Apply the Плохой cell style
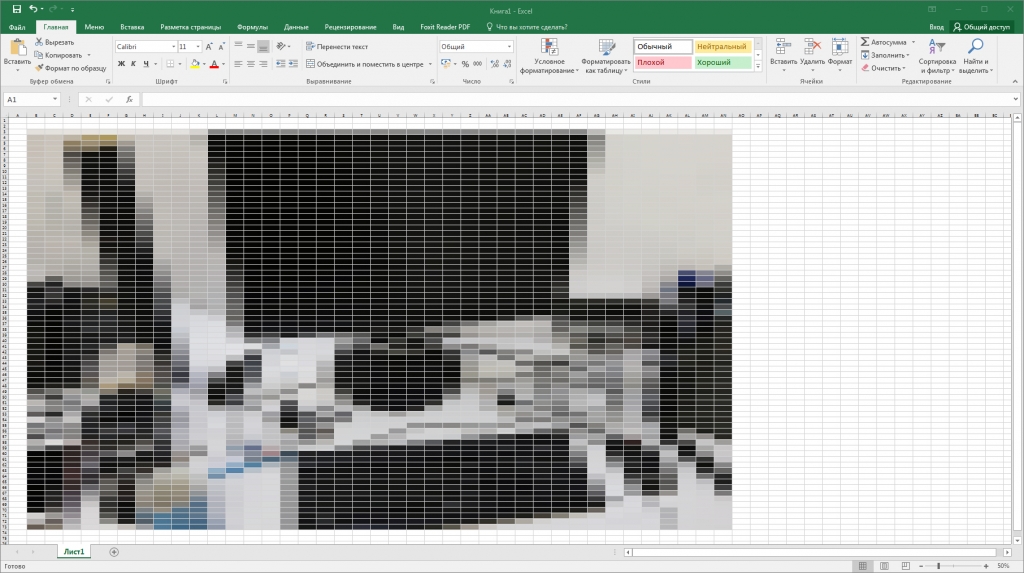This screenshot has height=573, width=1024. [663, 63]
